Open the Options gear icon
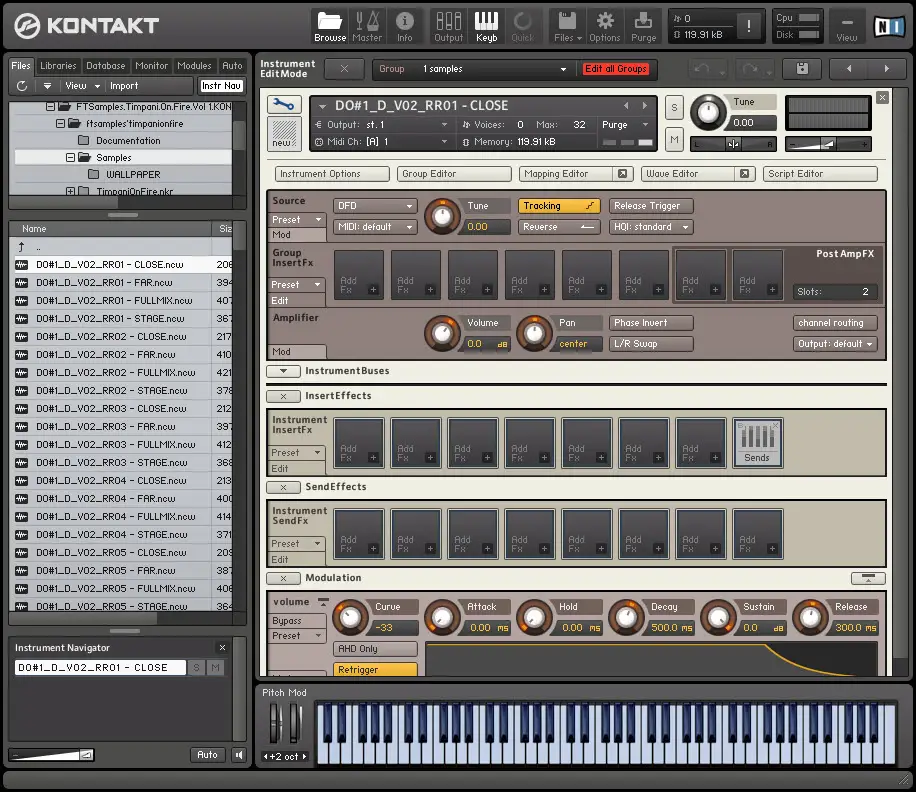The height and width of the screenshot is (792, 916). pyautogui.click(x=605, y=26)
